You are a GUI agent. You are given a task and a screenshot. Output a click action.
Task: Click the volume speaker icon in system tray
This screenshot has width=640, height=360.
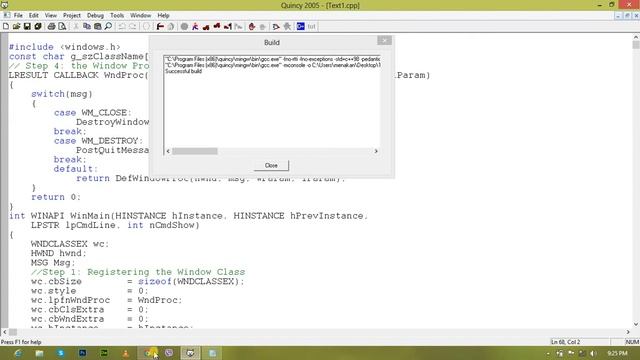(x=593, y=353)
